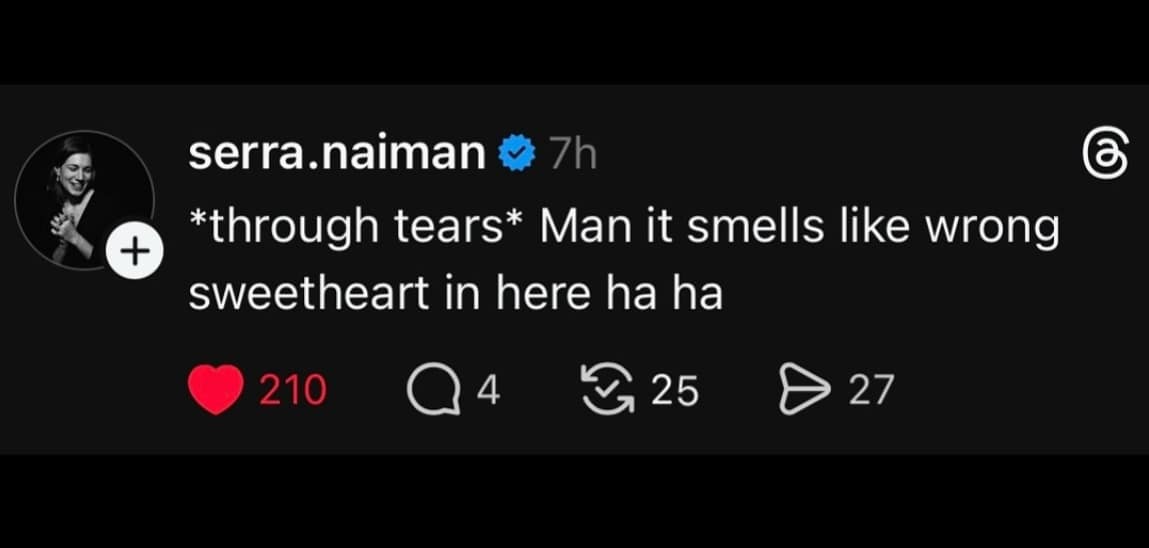
Task: Open the Threads logo icon
Action: pyautogui.click(x=1107, y=159)
